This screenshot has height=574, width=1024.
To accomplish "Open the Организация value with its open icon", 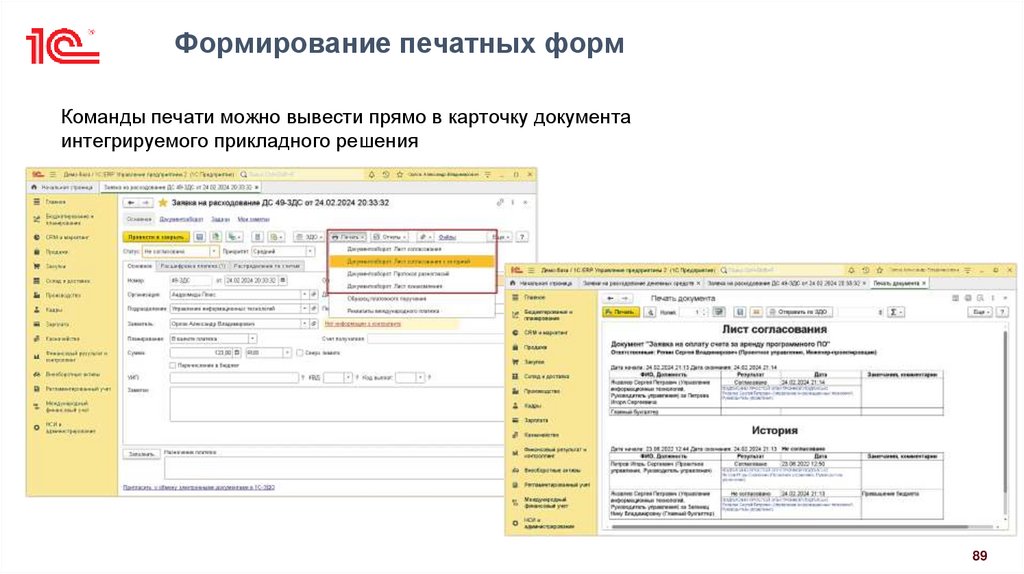I will [314, 295].
